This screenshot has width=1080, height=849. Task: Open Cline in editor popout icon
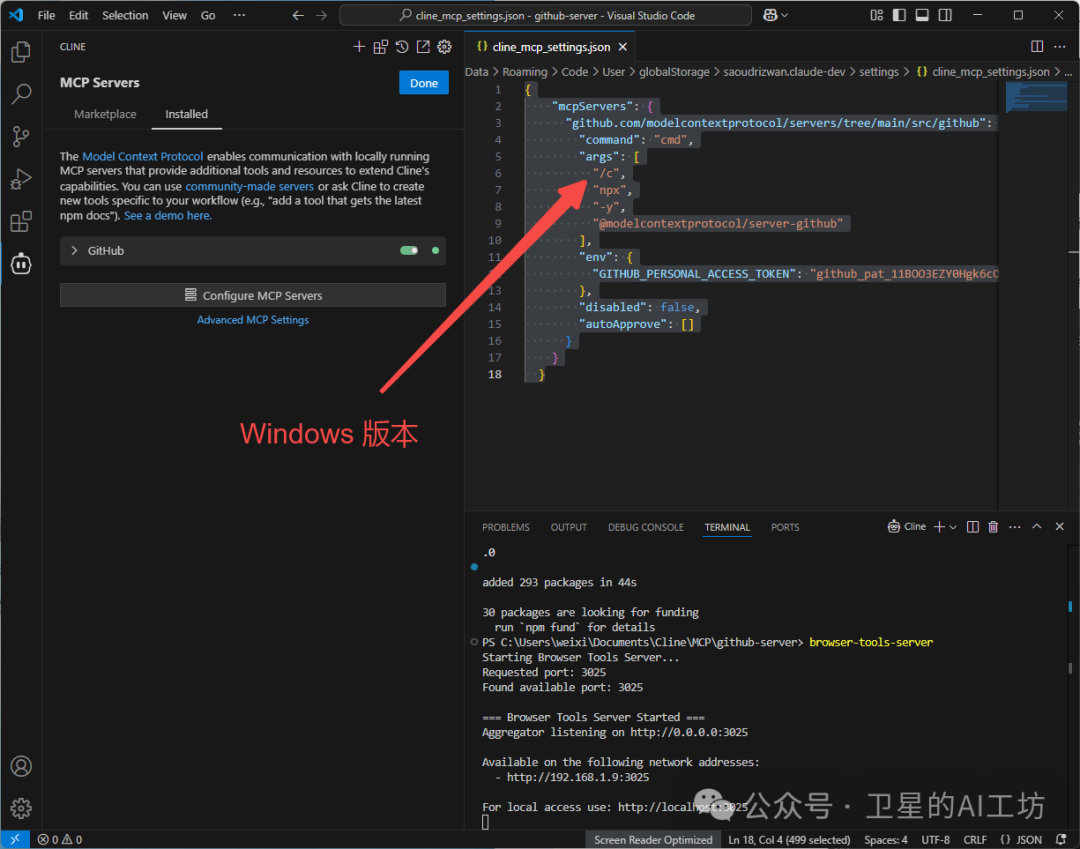(423, 47)
